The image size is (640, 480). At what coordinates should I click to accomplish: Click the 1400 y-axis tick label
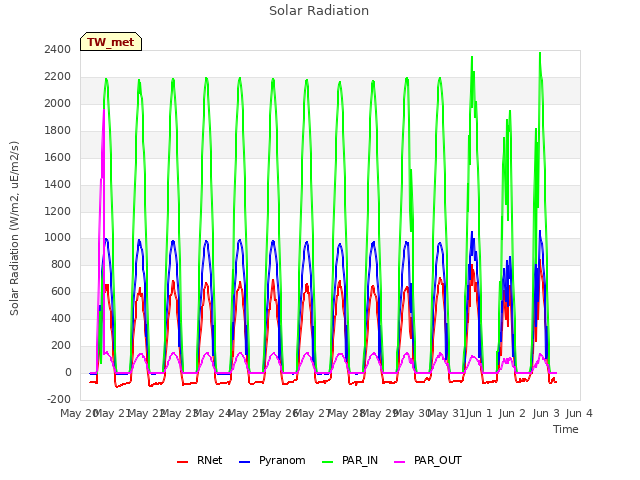pyautogui.click(x=58, y=184)
